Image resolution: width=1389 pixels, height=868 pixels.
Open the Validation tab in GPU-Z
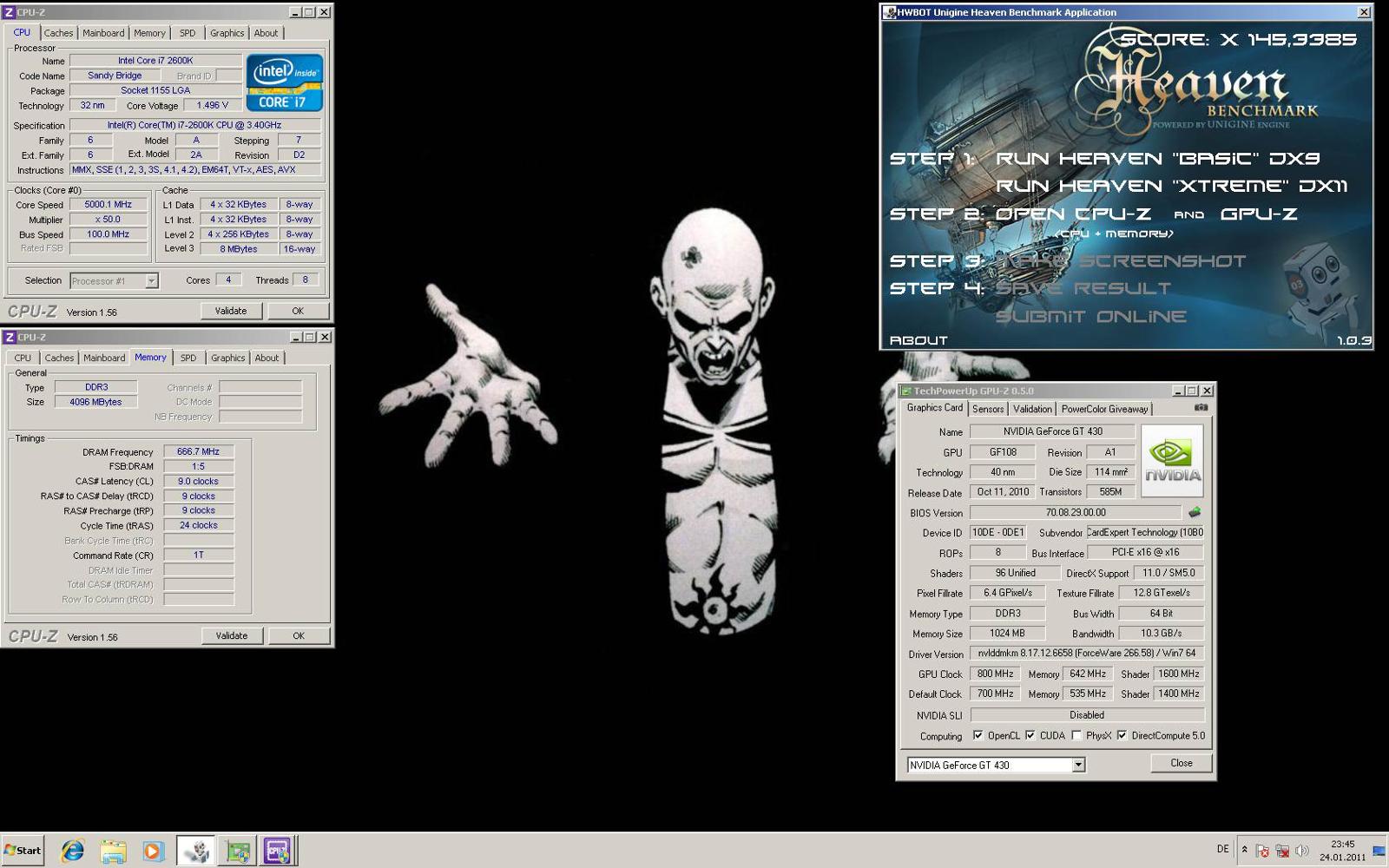coord(1032,409)
